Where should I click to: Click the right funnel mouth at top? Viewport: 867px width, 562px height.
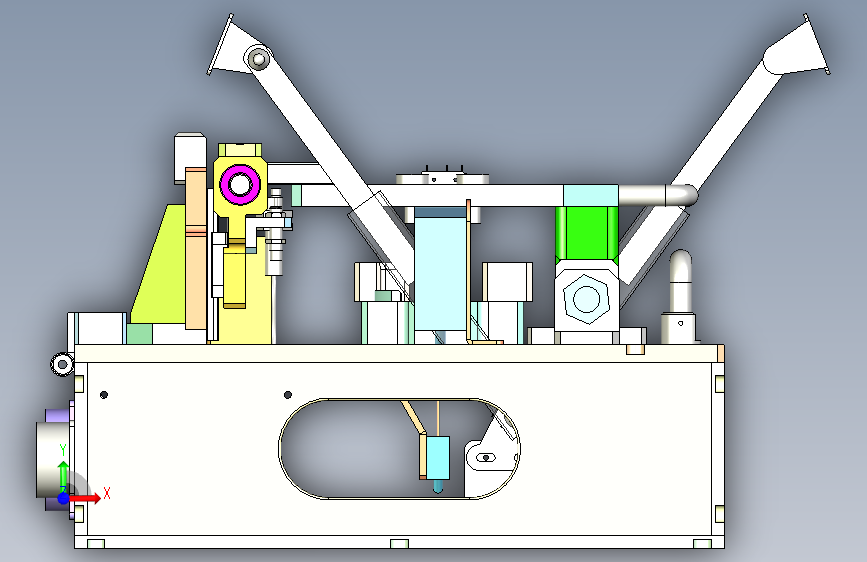click(x=798, y=45)
